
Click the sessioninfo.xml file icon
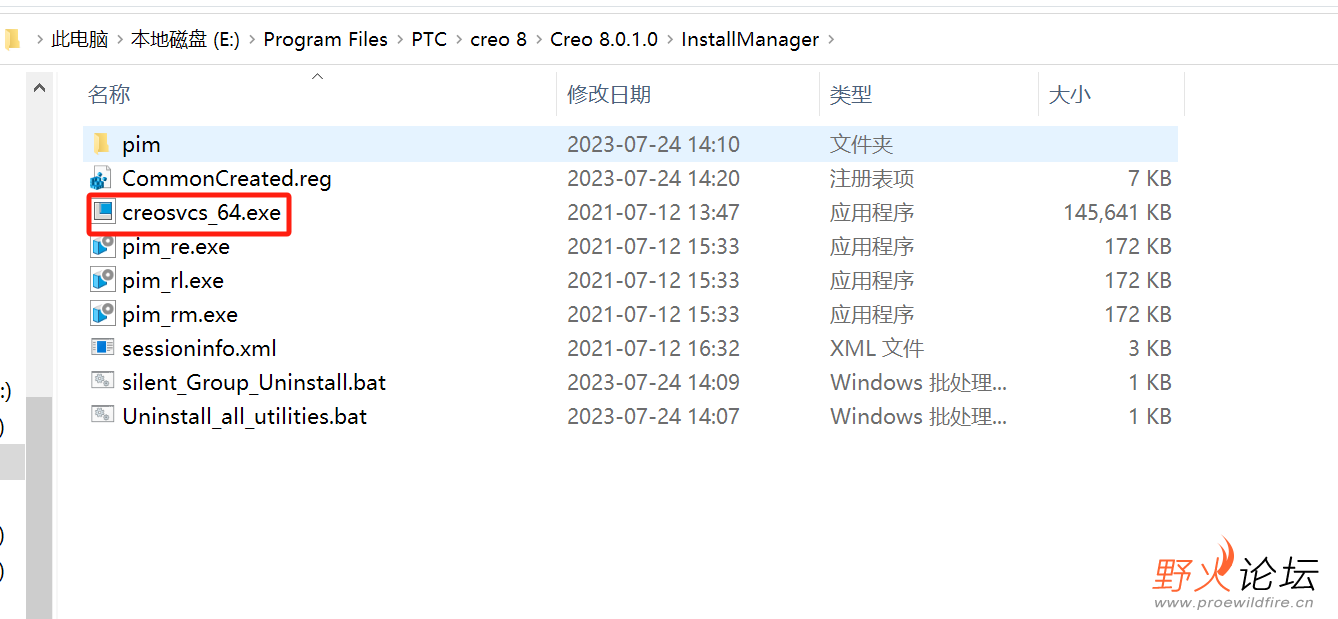(x=102, y=348)
